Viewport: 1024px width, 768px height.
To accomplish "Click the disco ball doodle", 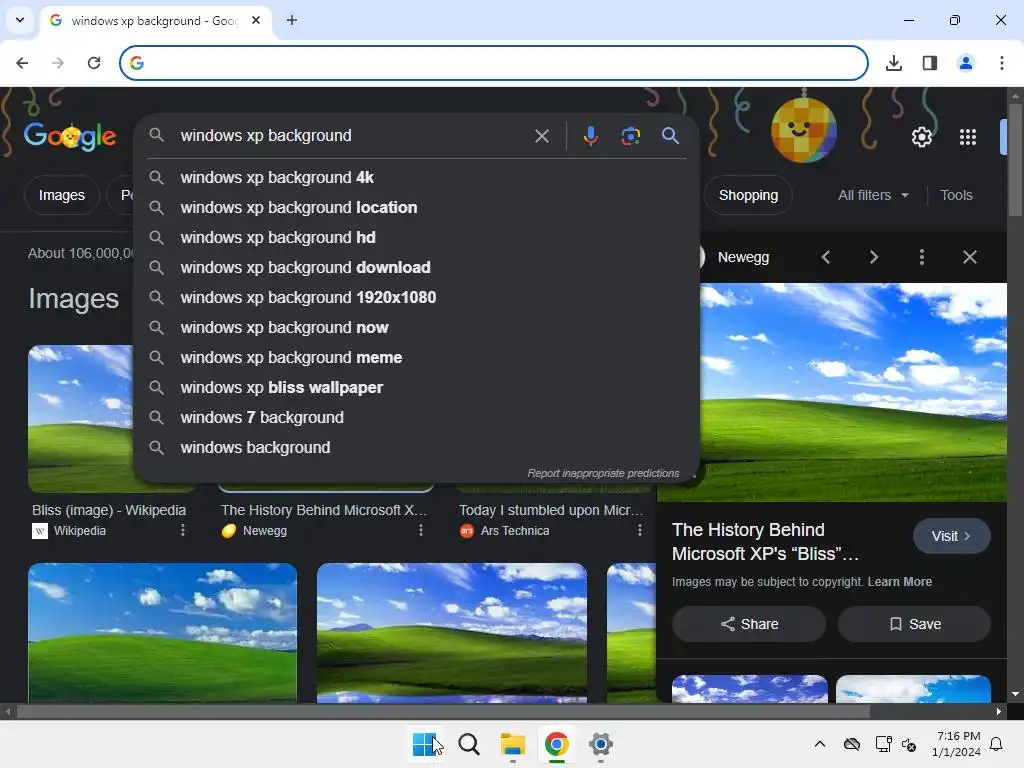I will coord(804,130).
